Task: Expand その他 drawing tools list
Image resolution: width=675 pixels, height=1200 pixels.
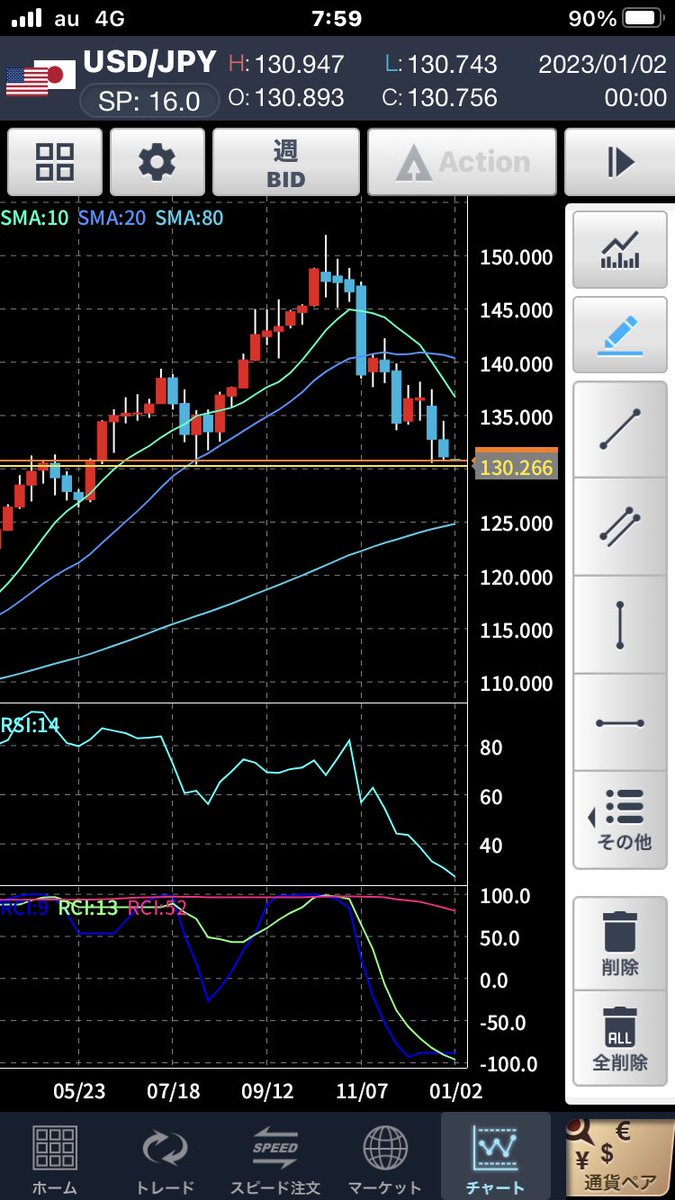Action: coord(620,820)
